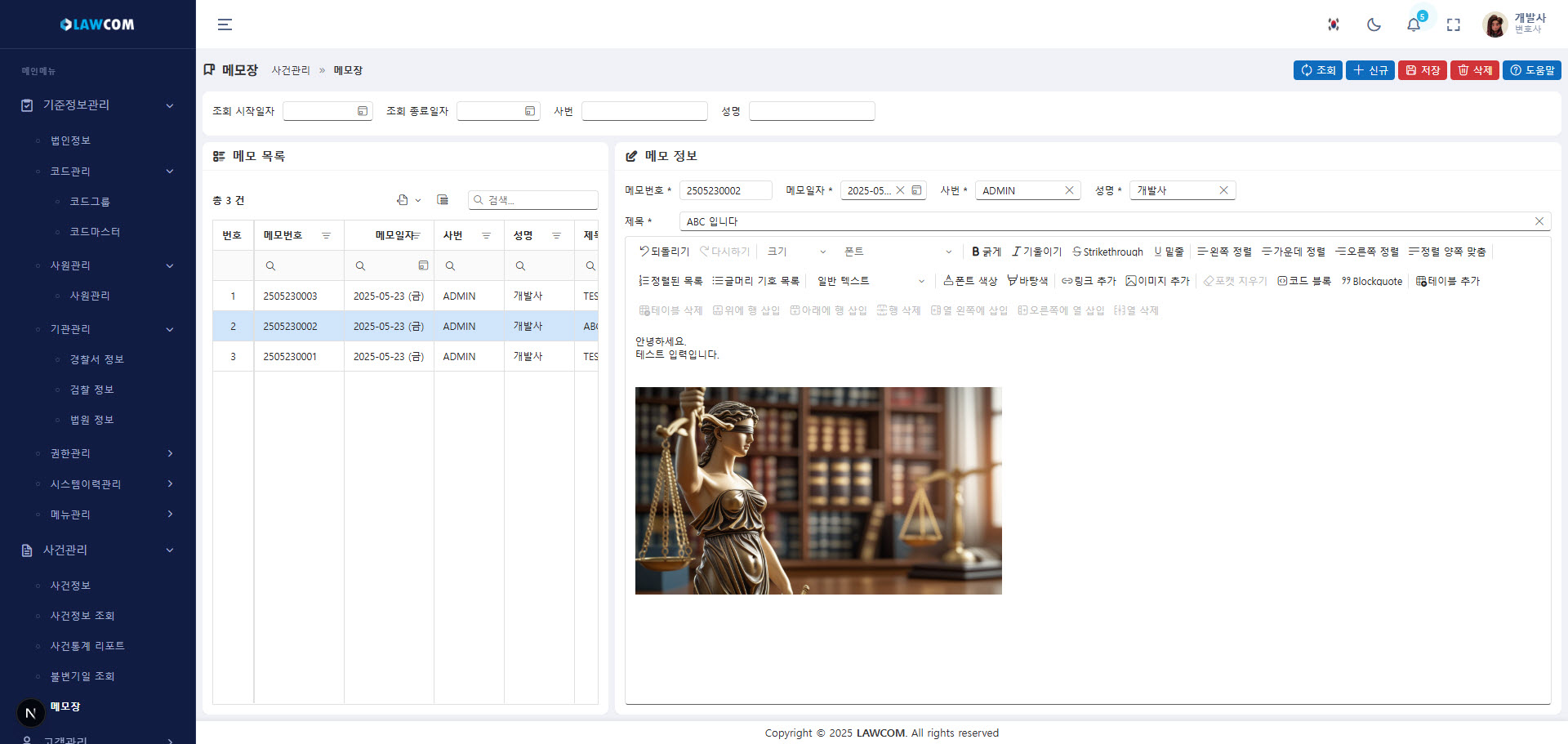The height and width of the screenshot is (744, 1568).
Task: Select 사건정보 조회 sidebar item
Action: (x=82, y=616)
